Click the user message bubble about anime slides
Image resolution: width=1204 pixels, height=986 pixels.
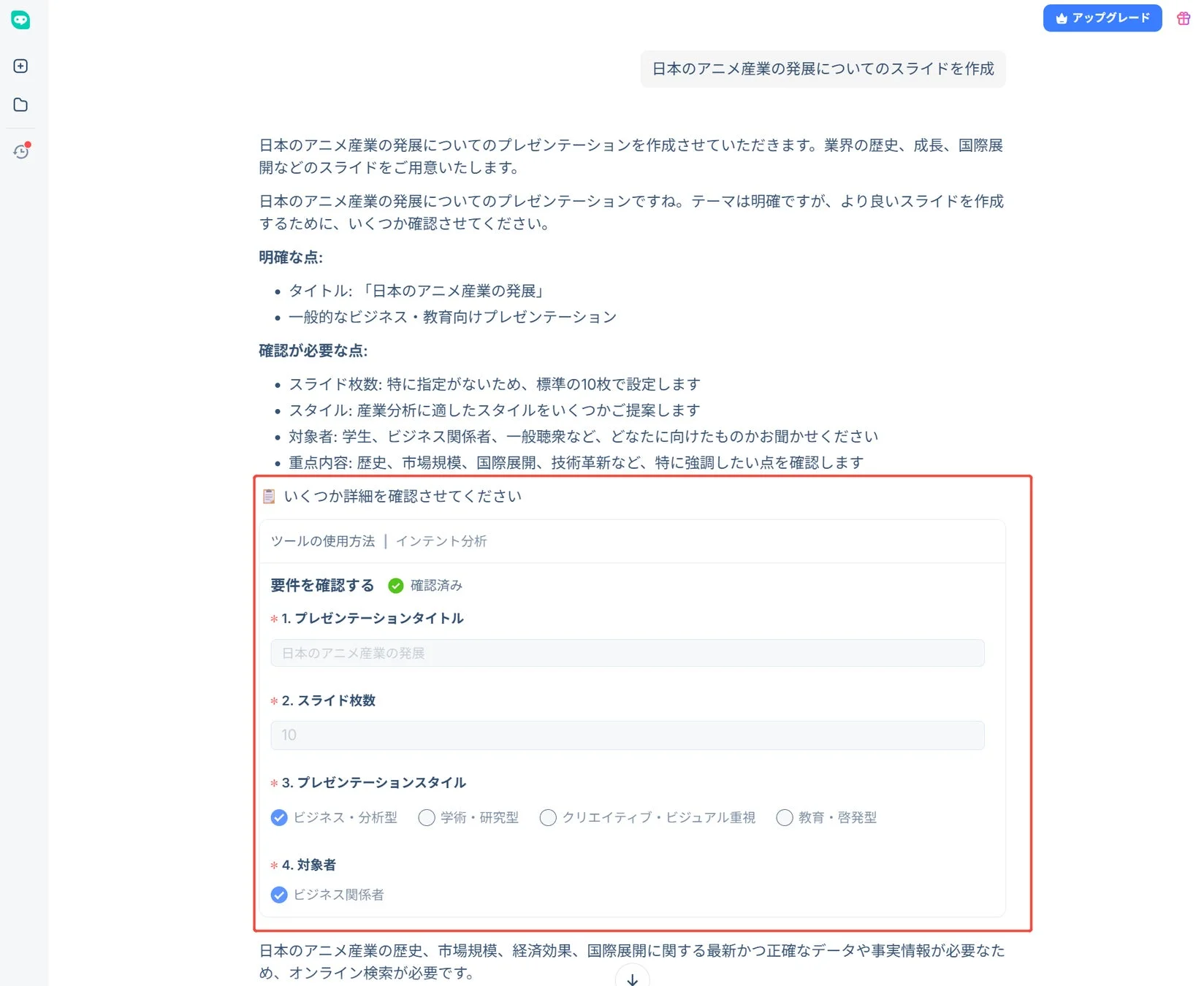(x=822, y=69)
